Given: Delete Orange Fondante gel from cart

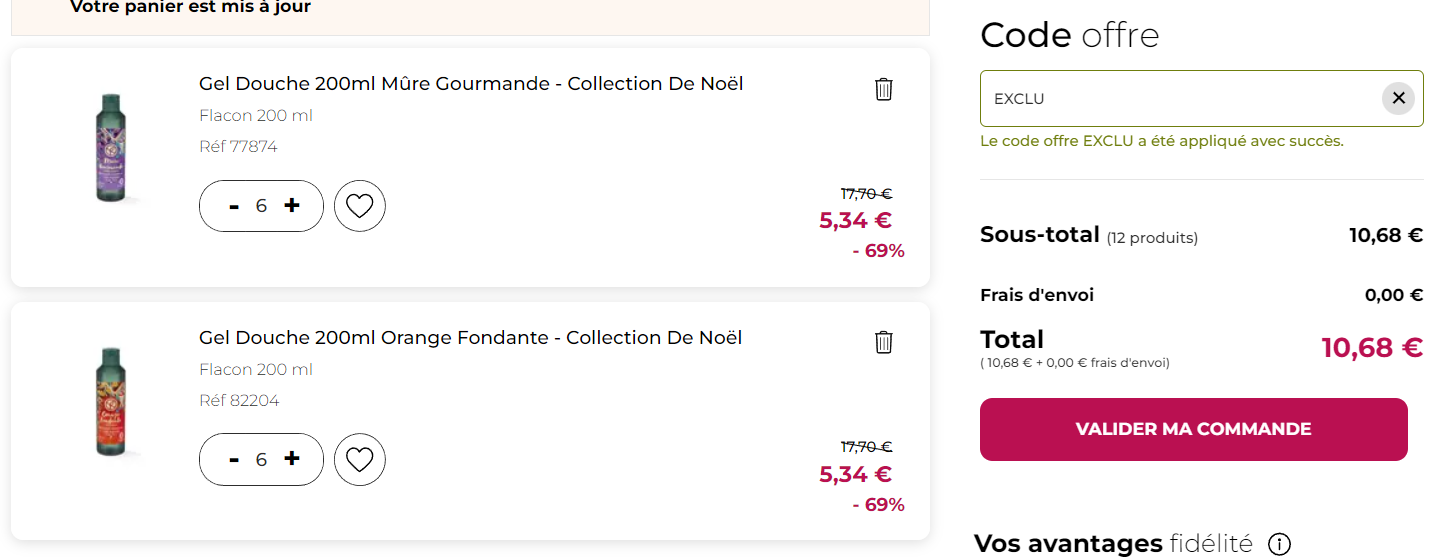Looking at the screenshot, I should [x=884, y=342].
